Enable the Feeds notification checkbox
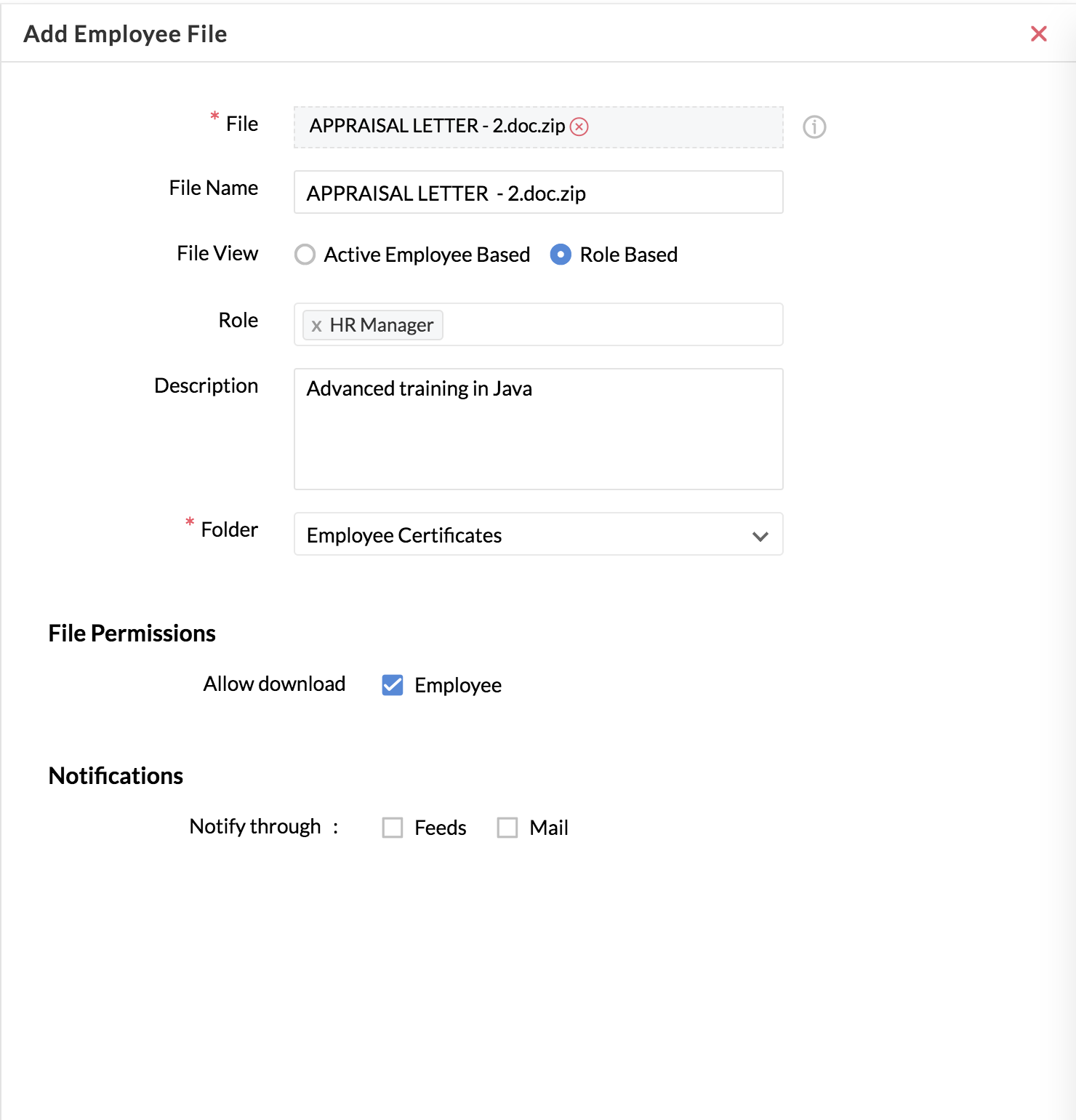Viewport: 1076px width, 1120px height. tap(393, 828)
